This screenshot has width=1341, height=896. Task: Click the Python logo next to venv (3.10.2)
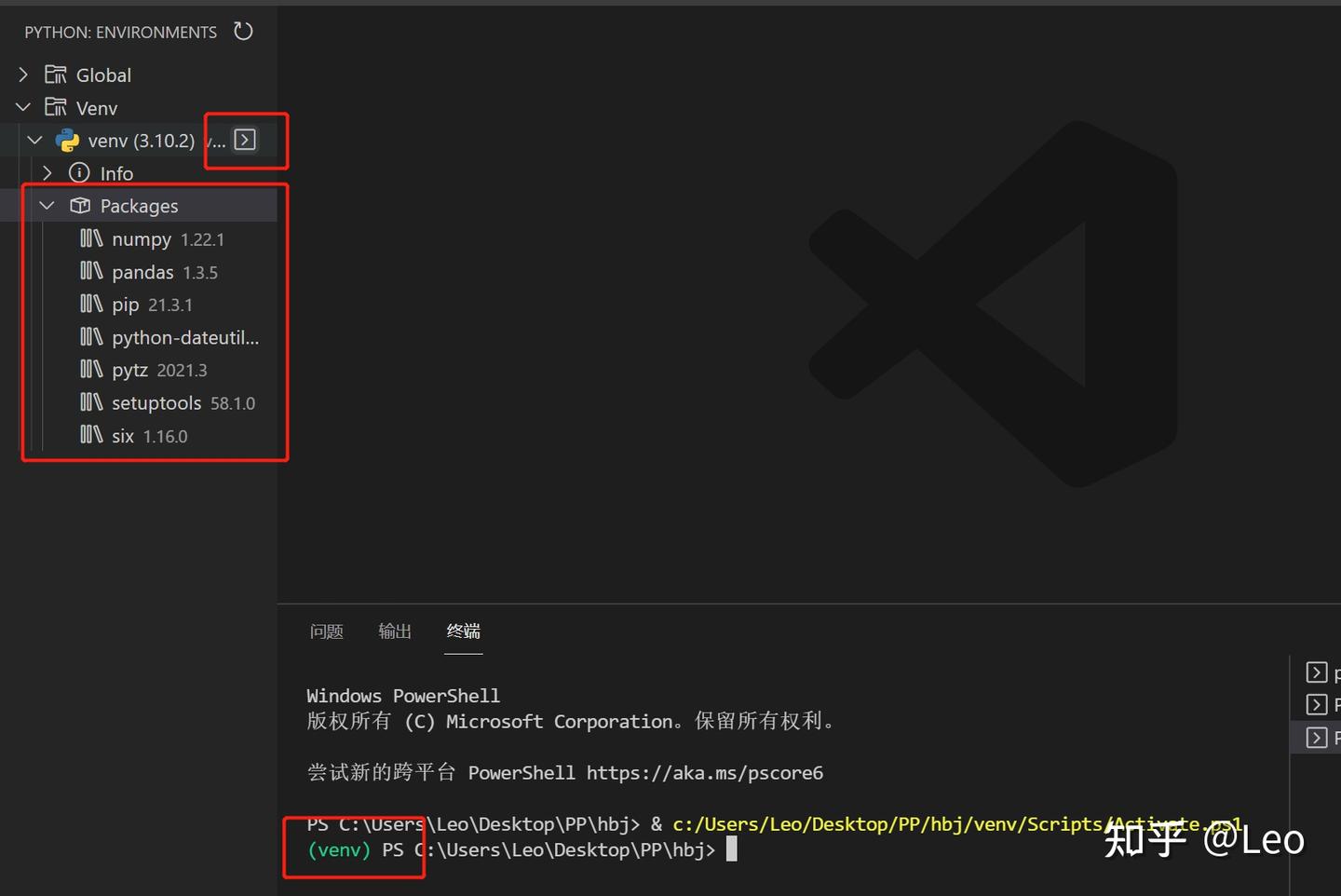(x=66, y=140)
